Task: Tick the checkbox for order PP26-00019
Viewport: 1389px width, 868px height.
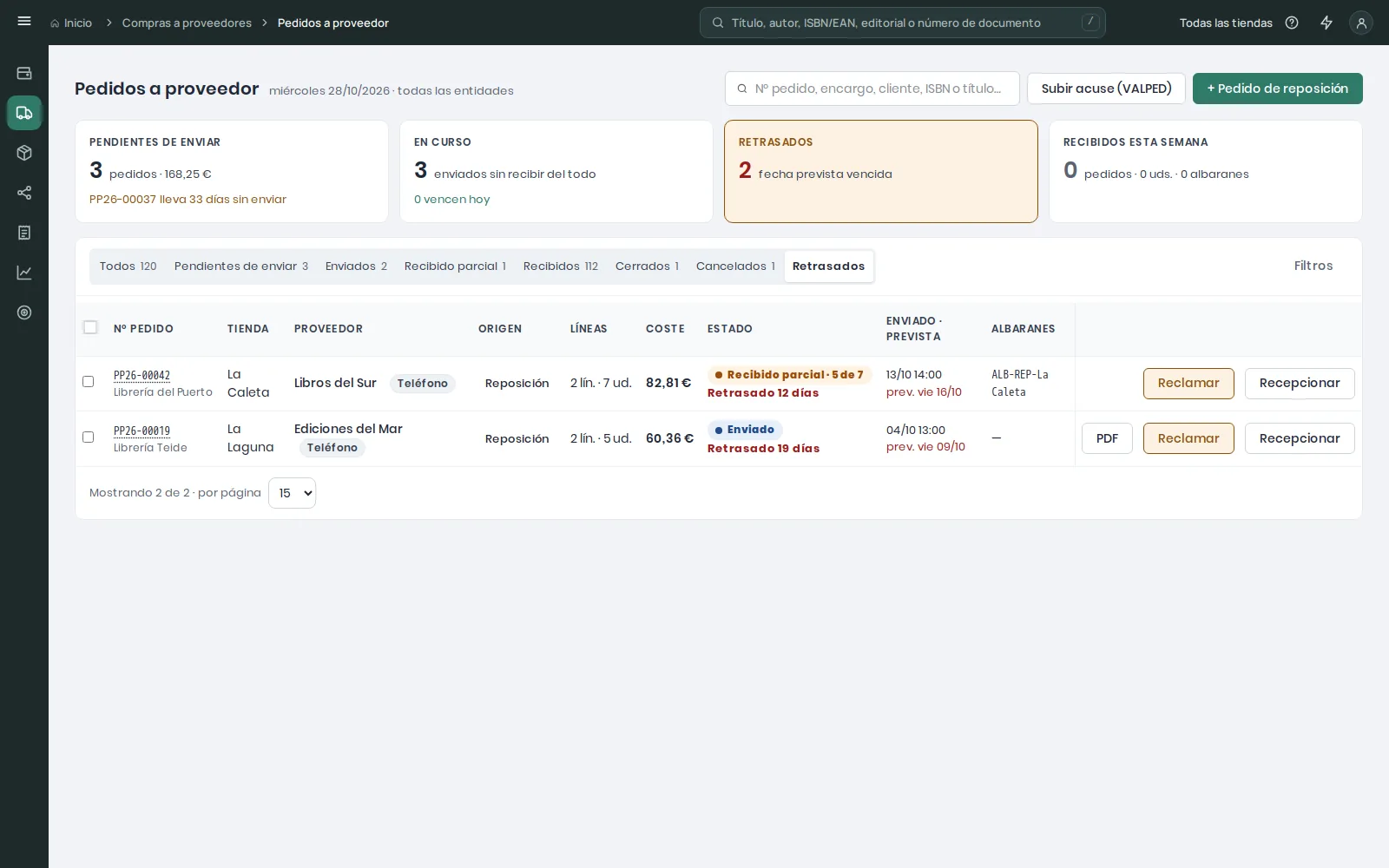Action: [88, 437]
